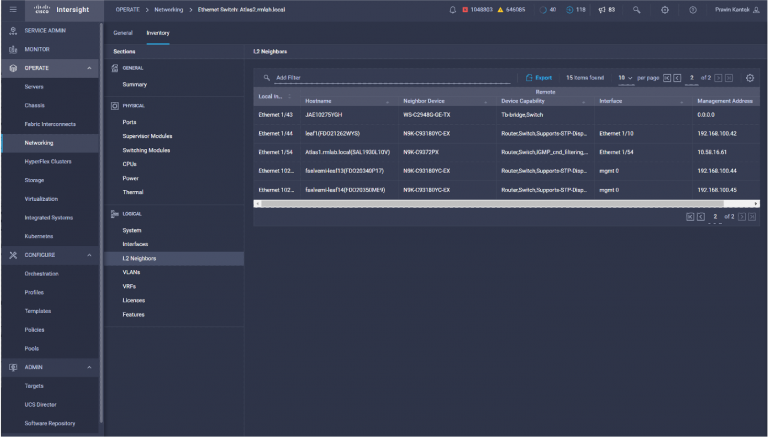768x437 pixels.
Task: Open the help question mark icon
Action: [x=693, y=10]
